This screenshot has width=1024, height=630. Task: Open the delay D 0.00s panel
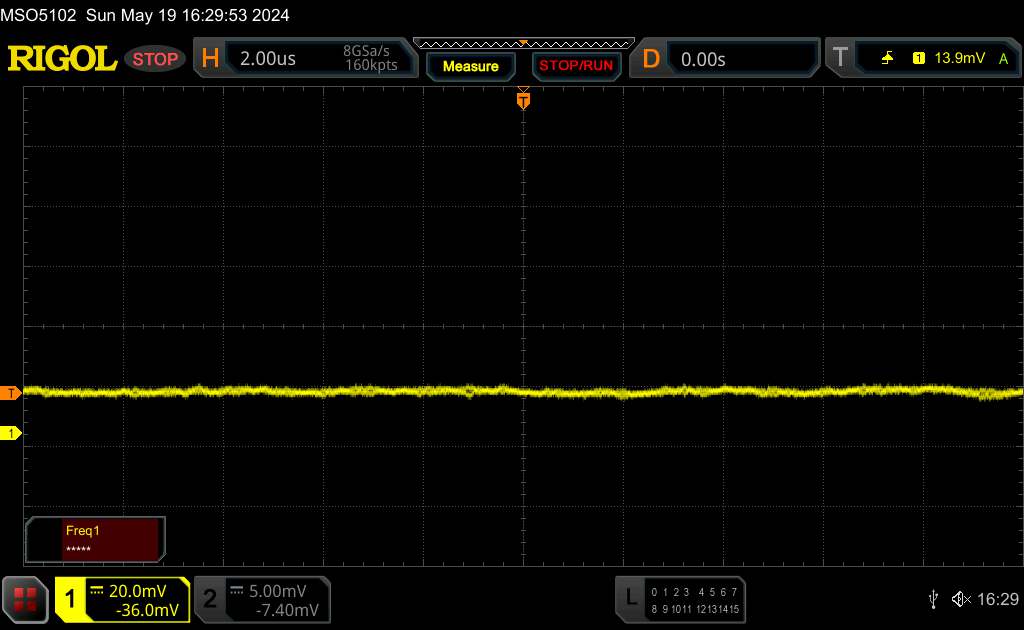[724, 59]
